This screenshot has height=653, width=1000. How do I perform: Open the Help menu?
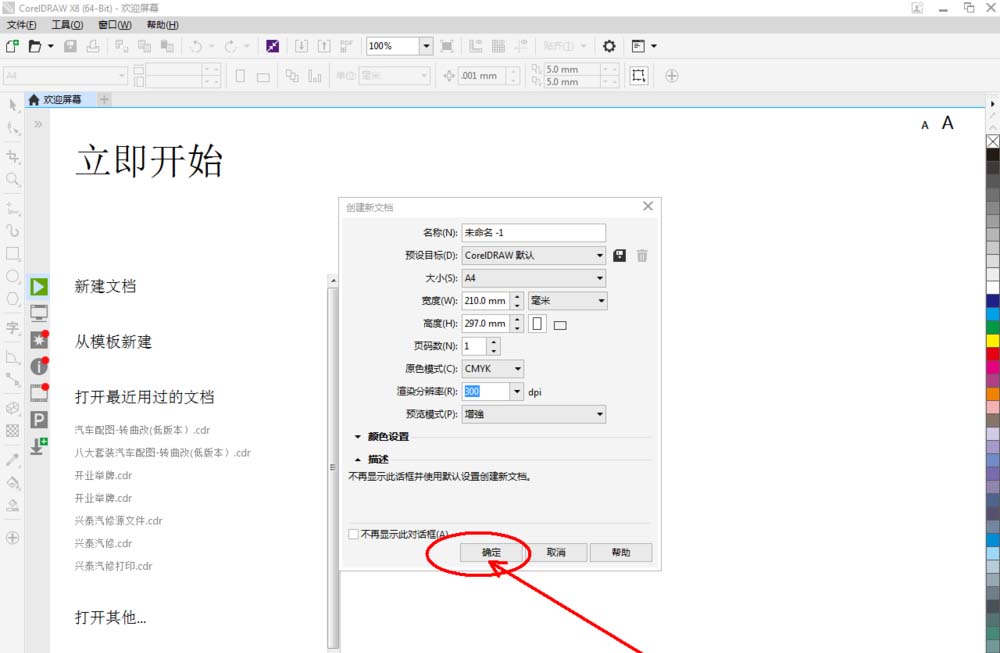(x=163, y=25)
